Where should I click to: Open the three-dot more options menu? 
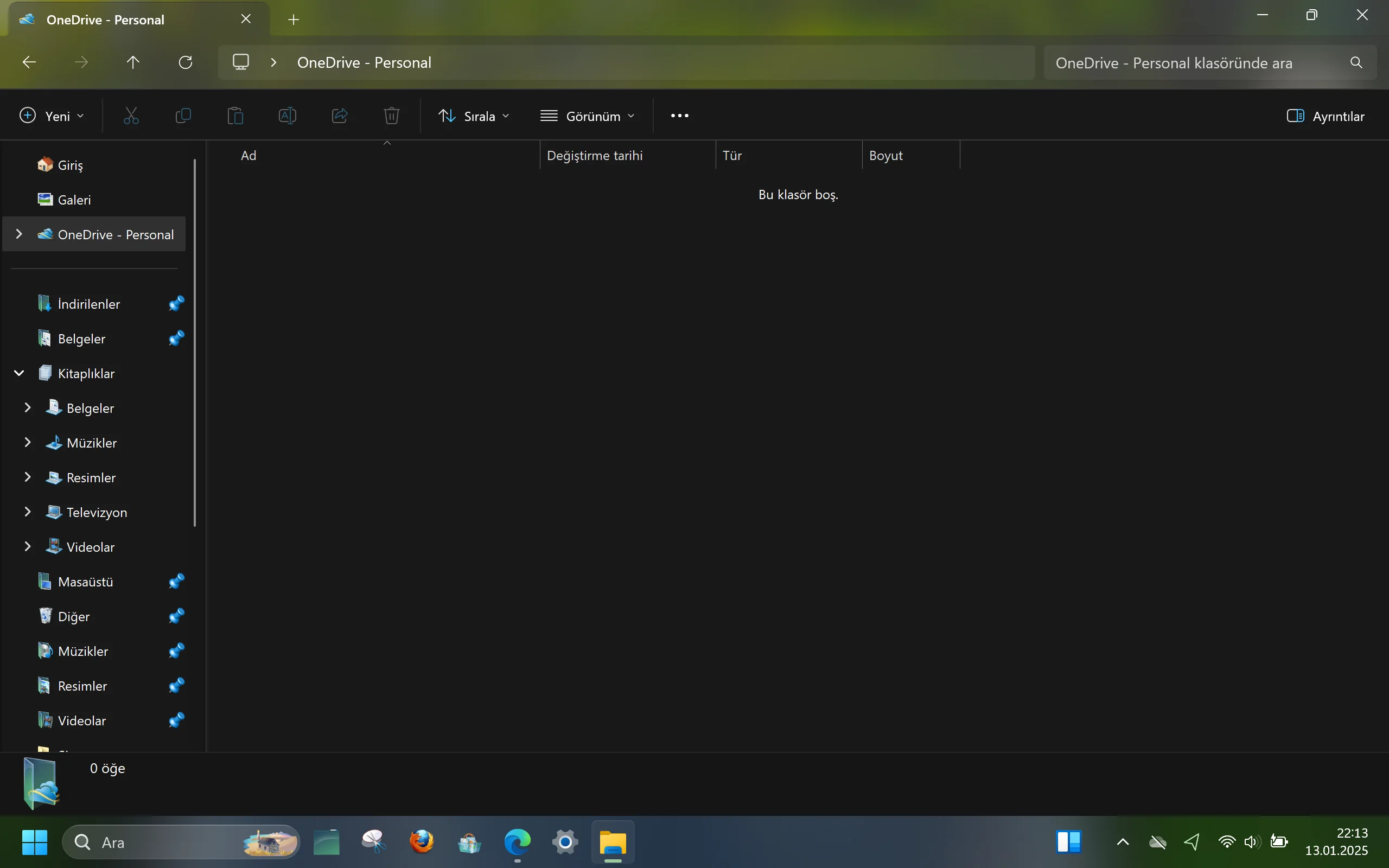coord(679,116)
